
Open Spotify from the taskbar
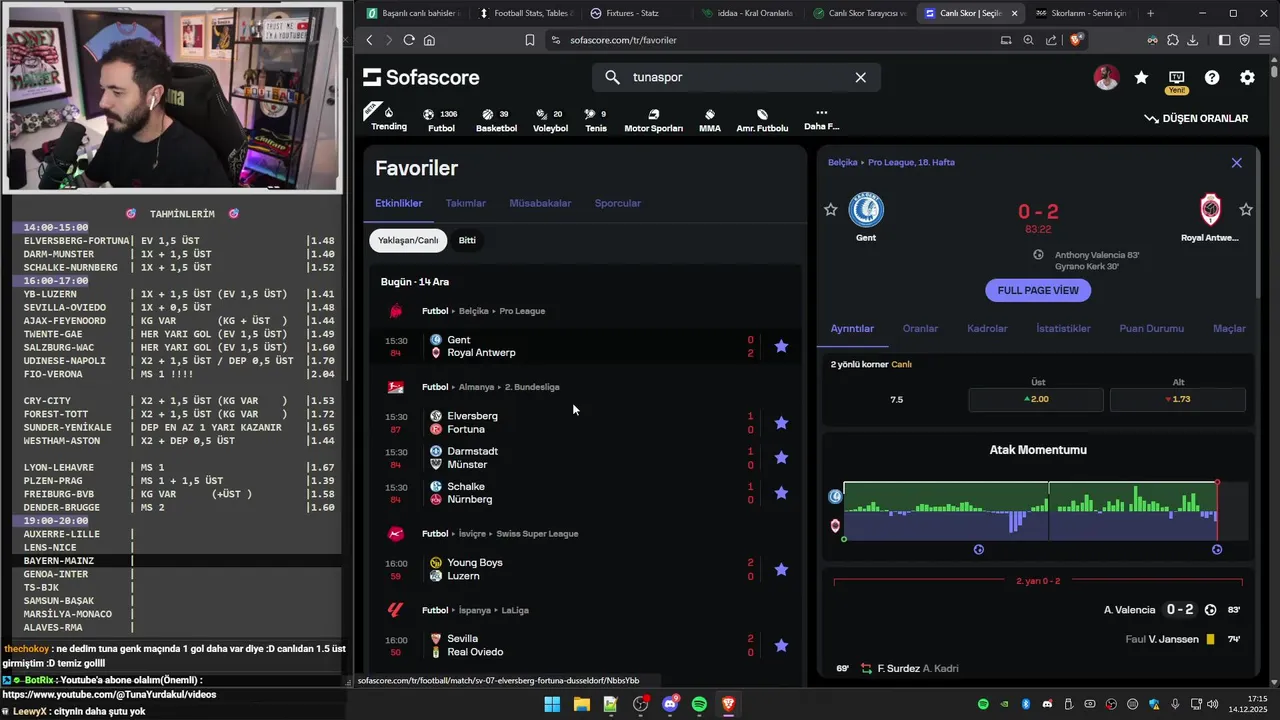pyautogui.click(x=699, y=704)
